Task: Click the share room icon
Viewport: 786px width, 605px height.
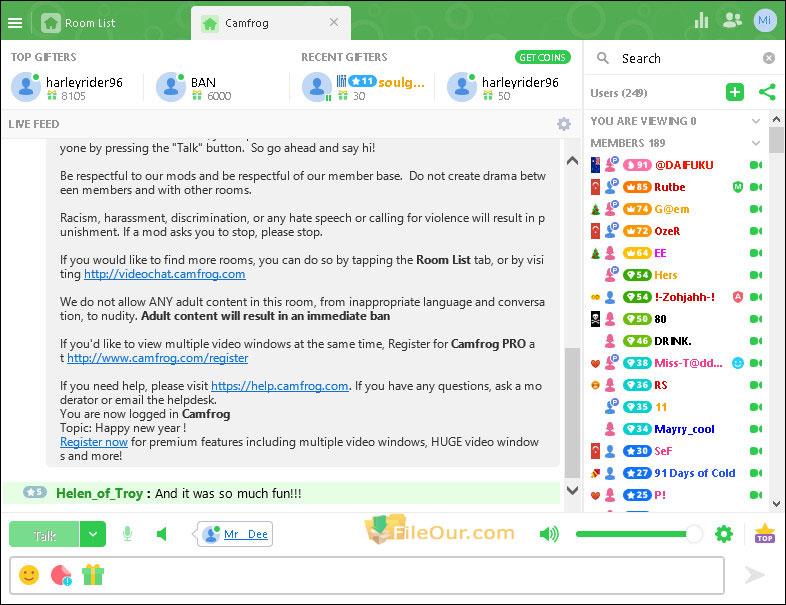Action: tap(767, 92)
